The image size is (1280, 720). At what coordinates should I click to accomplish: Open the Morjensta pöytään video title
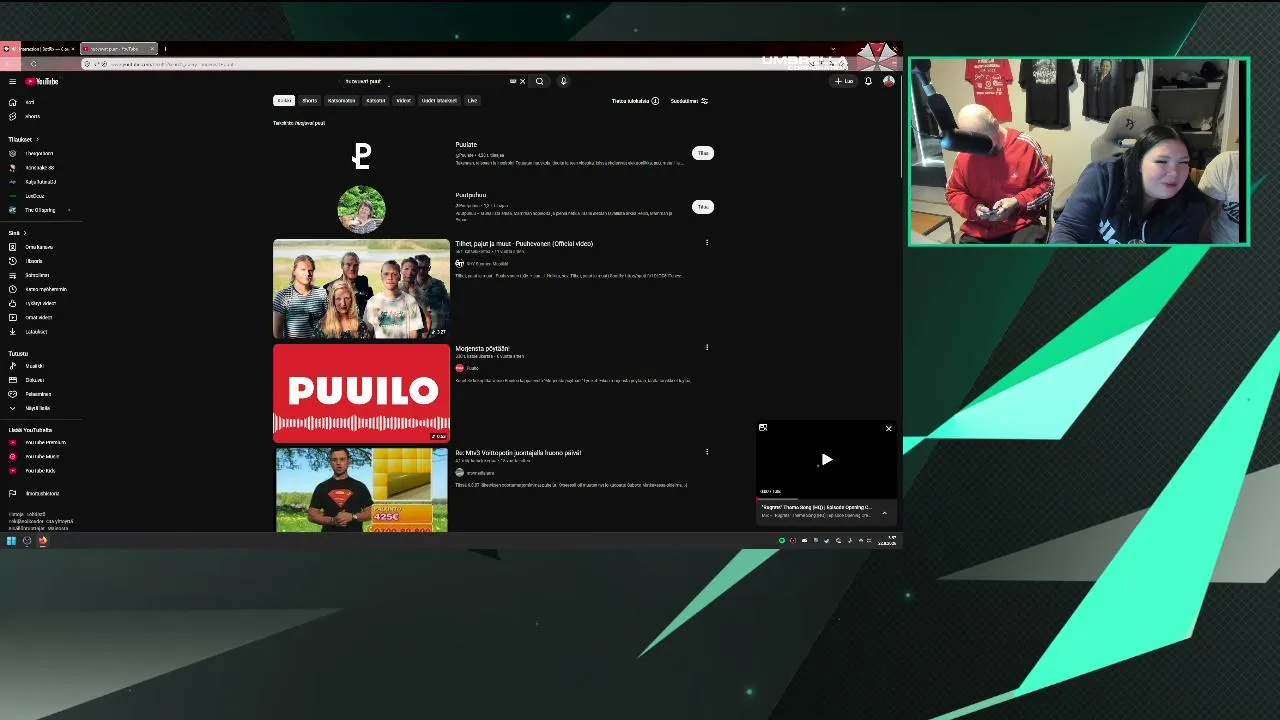tap(482, 349)
